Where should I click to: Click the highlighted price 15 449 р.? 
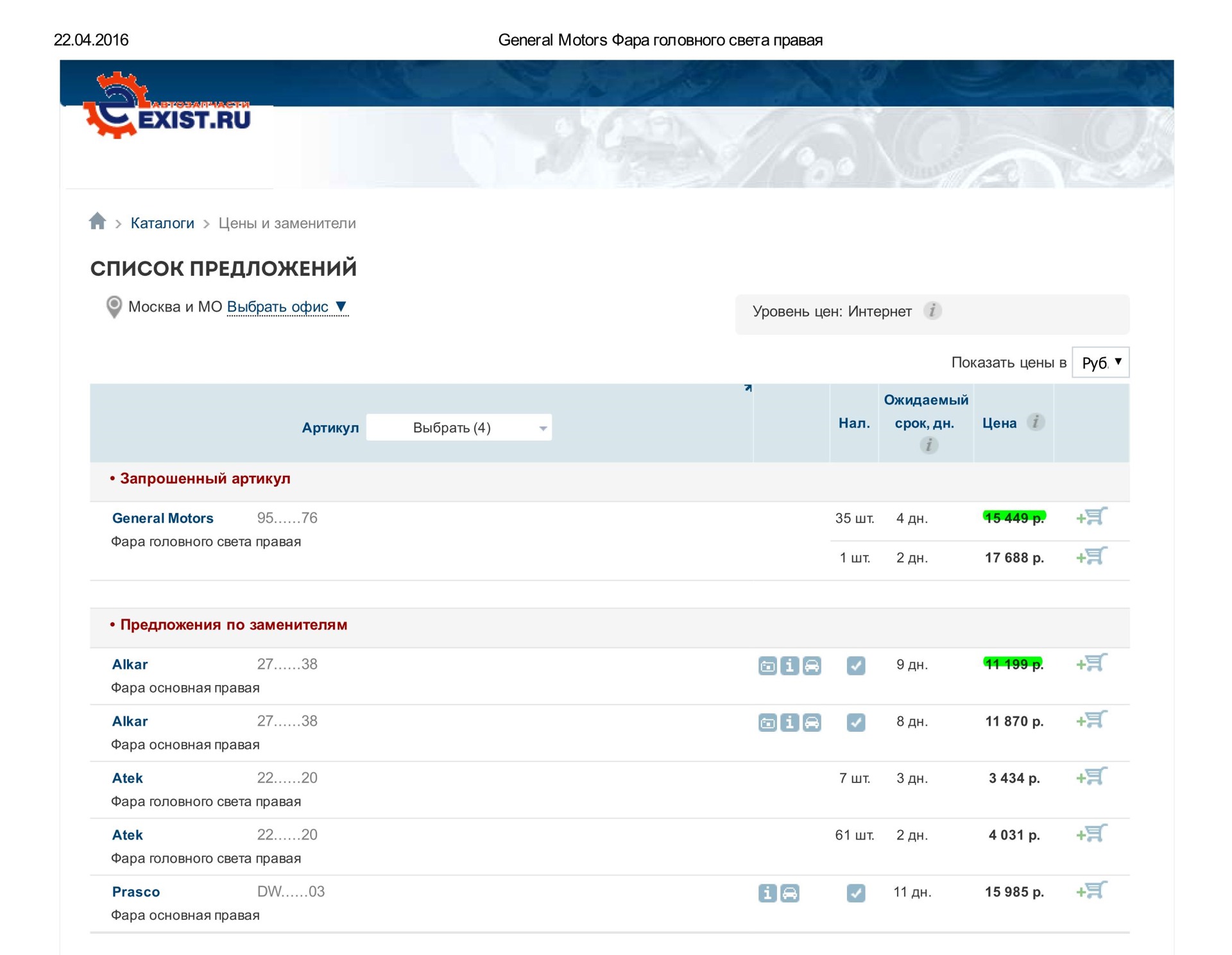point(1014,518)
